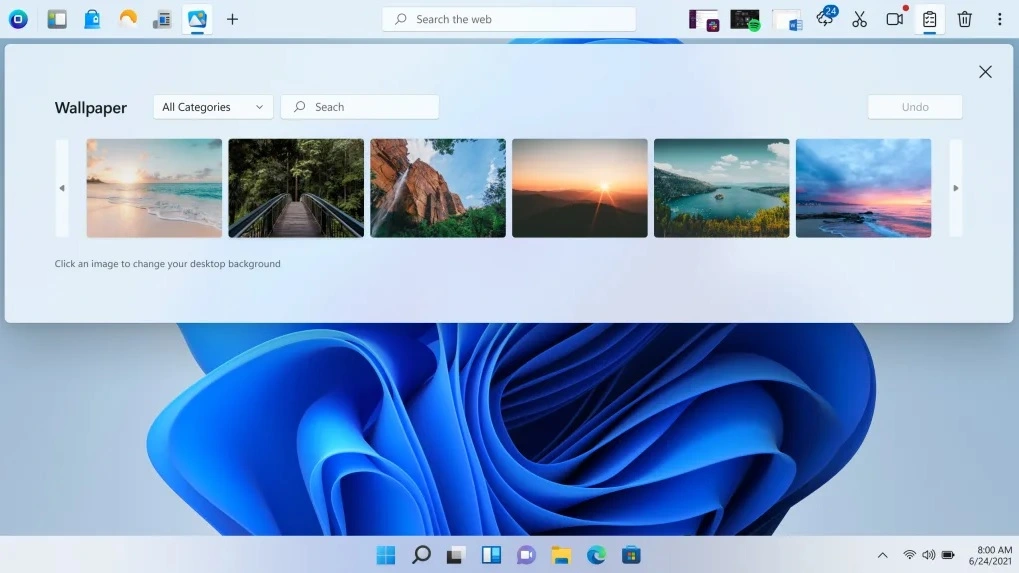1019x573 pixels.
Task: Open Task View on the taskbar
Action: [x=456, y=555]
